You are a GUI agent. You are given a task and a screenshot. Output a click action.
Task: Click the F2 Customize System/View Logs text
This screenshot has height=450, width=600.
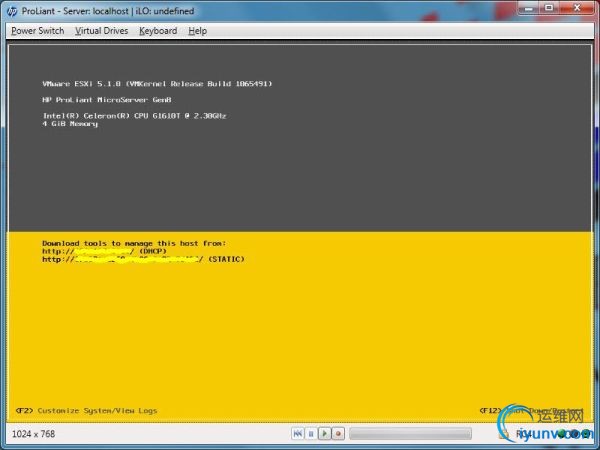86,411
